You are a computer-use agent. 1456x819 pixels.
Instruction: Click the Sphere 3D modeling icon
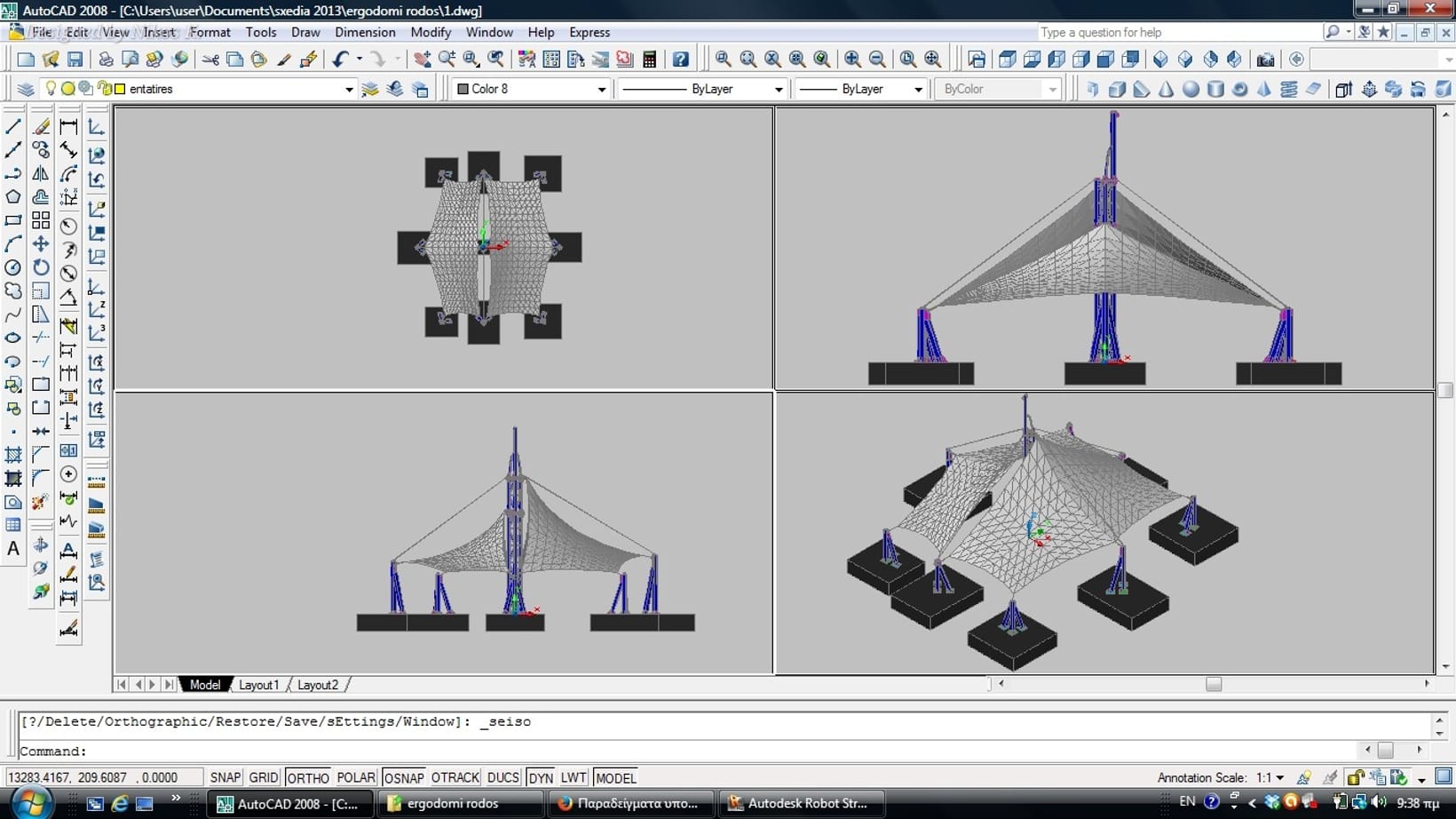click(1191, 89)
